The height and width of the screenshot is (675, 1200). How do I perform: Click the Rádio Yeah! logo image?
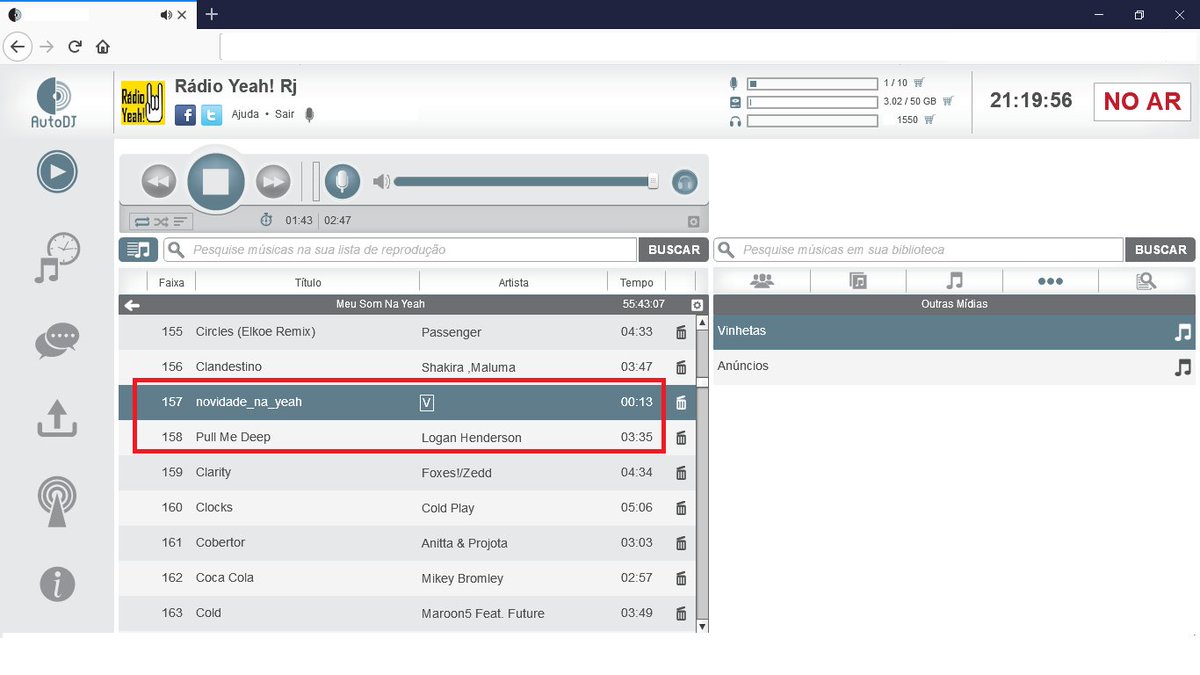(143, 103)
